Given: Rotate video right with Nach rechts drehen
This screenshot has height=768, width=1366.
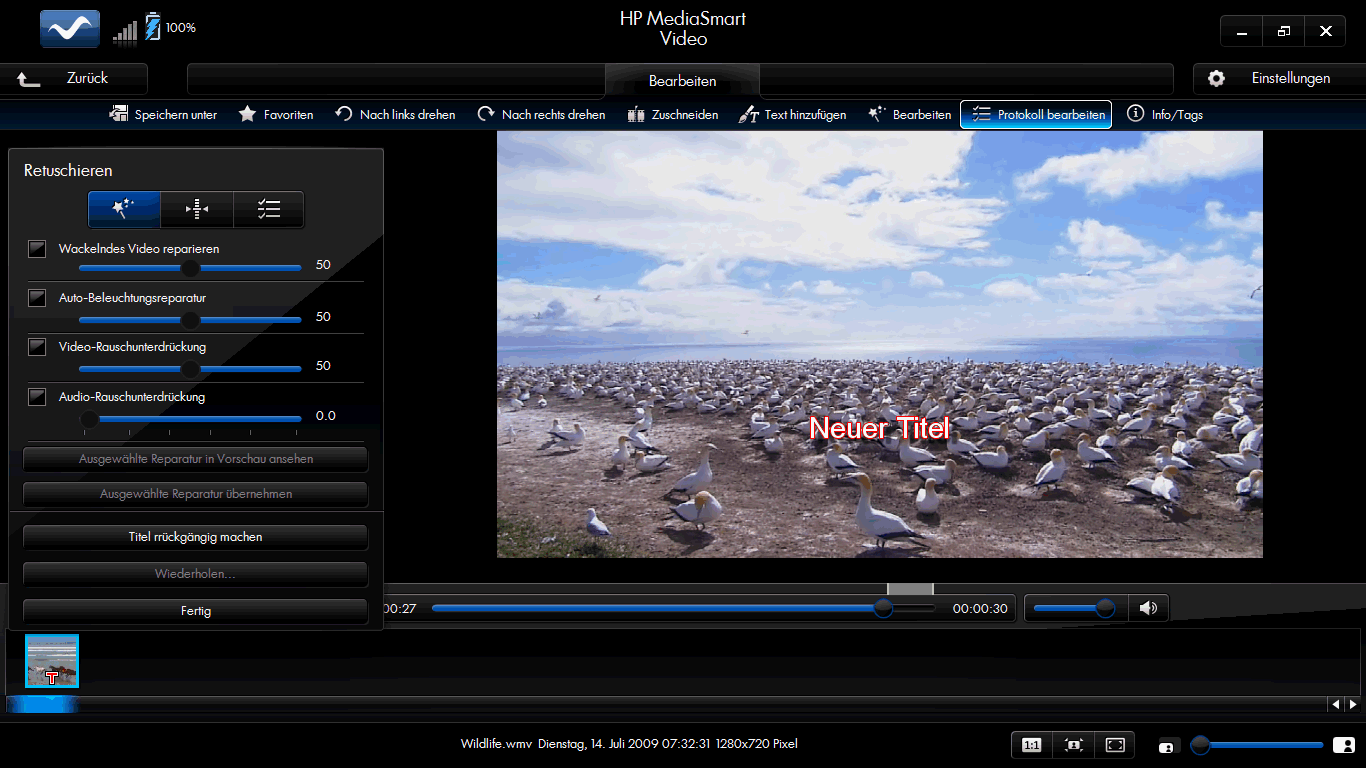Looking at the screenshot, I should (x=541, y=114).
